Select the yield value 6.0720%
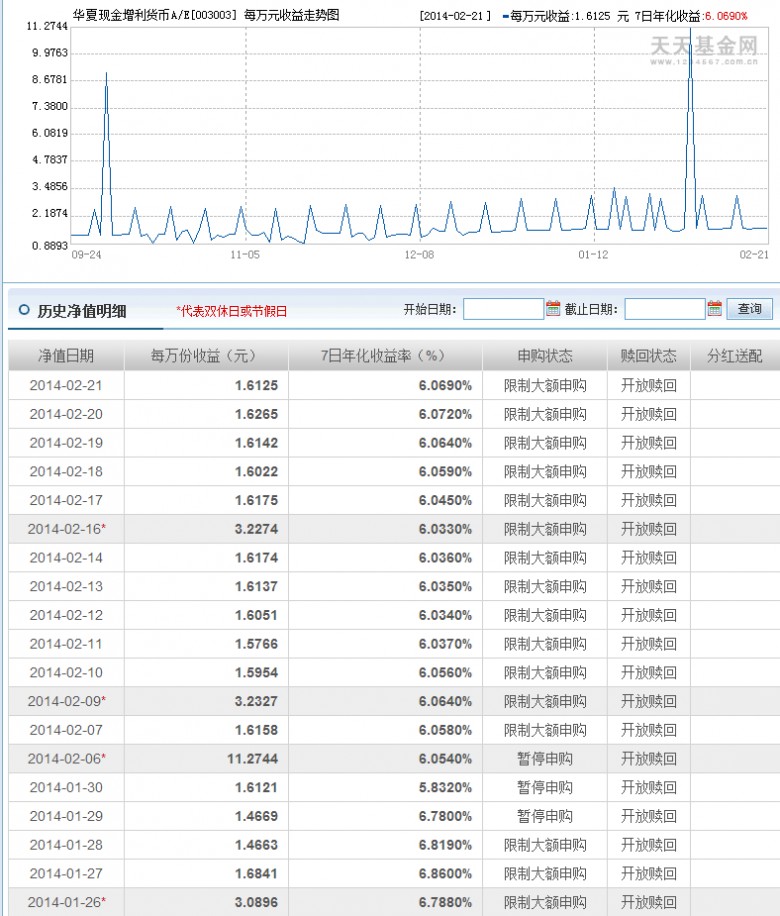Image resolution: width=780 pixels, height=916 pixels. pyautogui.click(x=445, y=414)
